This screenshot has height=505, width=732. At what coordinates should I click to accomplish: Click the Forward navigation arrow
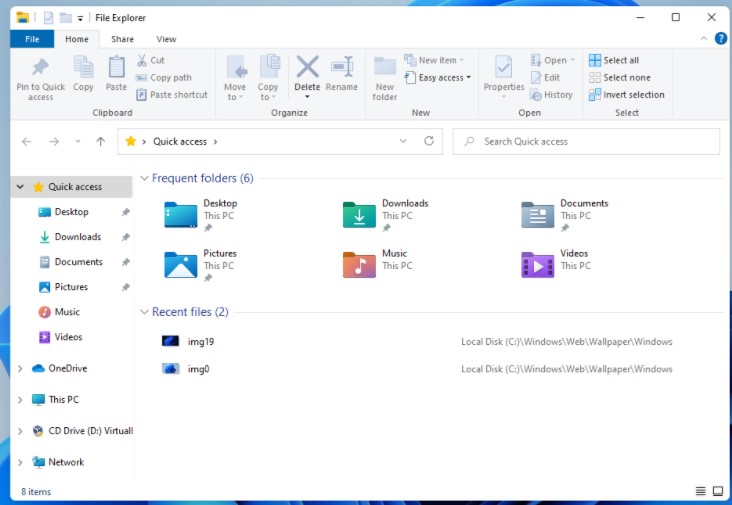[x=54, y=141]
